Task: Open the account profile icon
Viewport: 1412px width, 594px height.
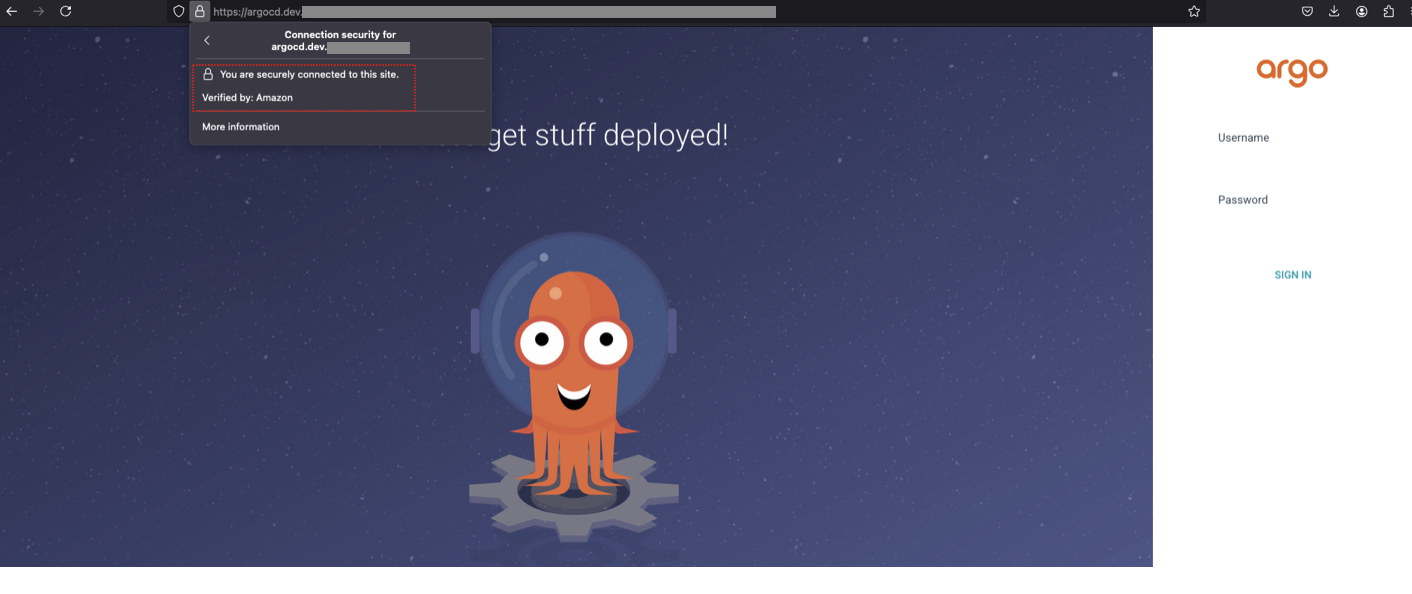Action: click(1362, 11)
